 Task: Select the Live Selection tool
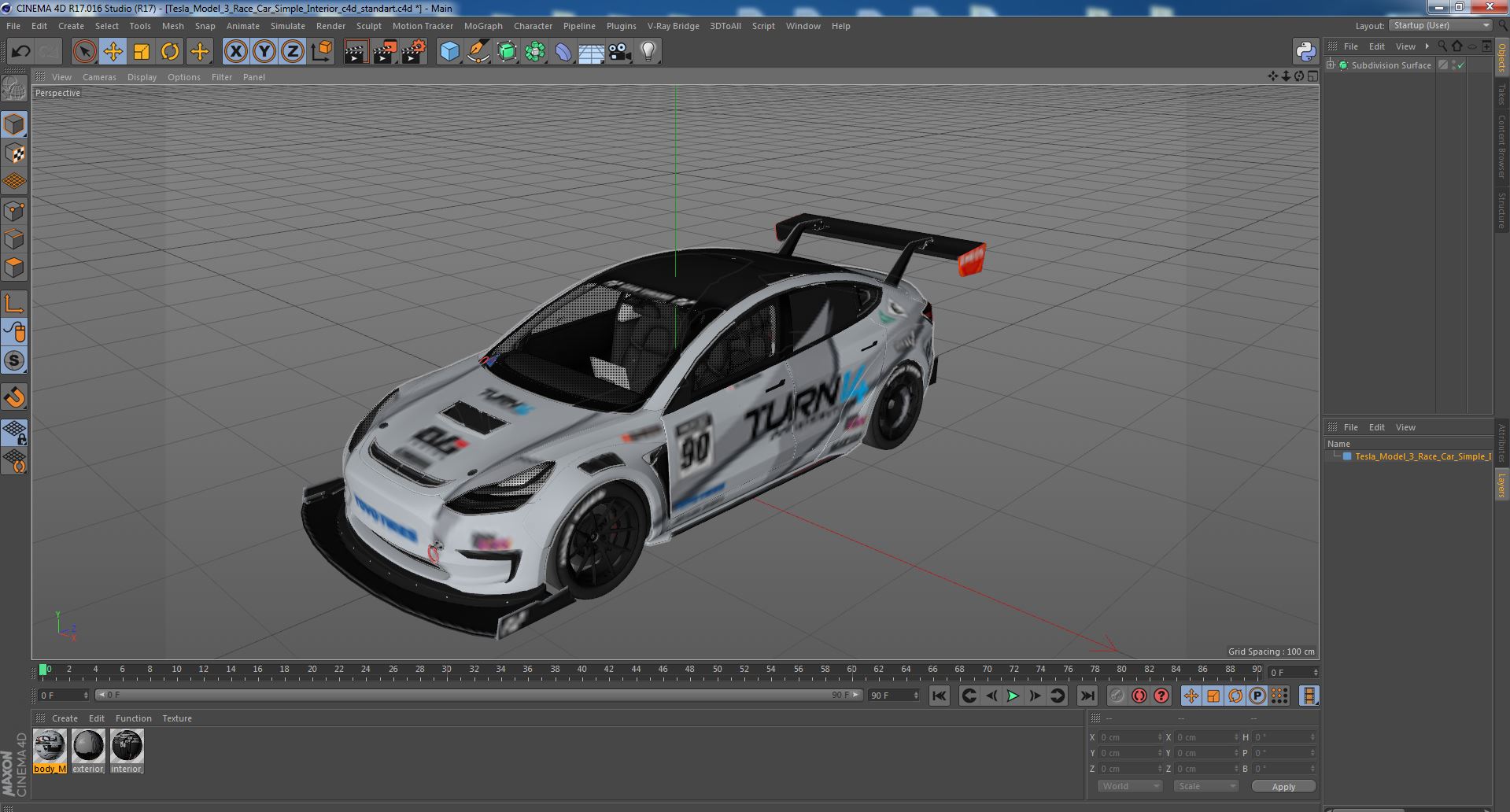pos(84,52)
